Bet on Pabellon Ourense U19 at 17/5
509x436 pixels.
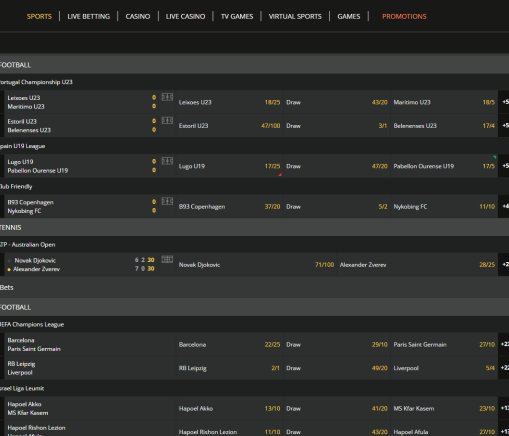pos(444,166)
